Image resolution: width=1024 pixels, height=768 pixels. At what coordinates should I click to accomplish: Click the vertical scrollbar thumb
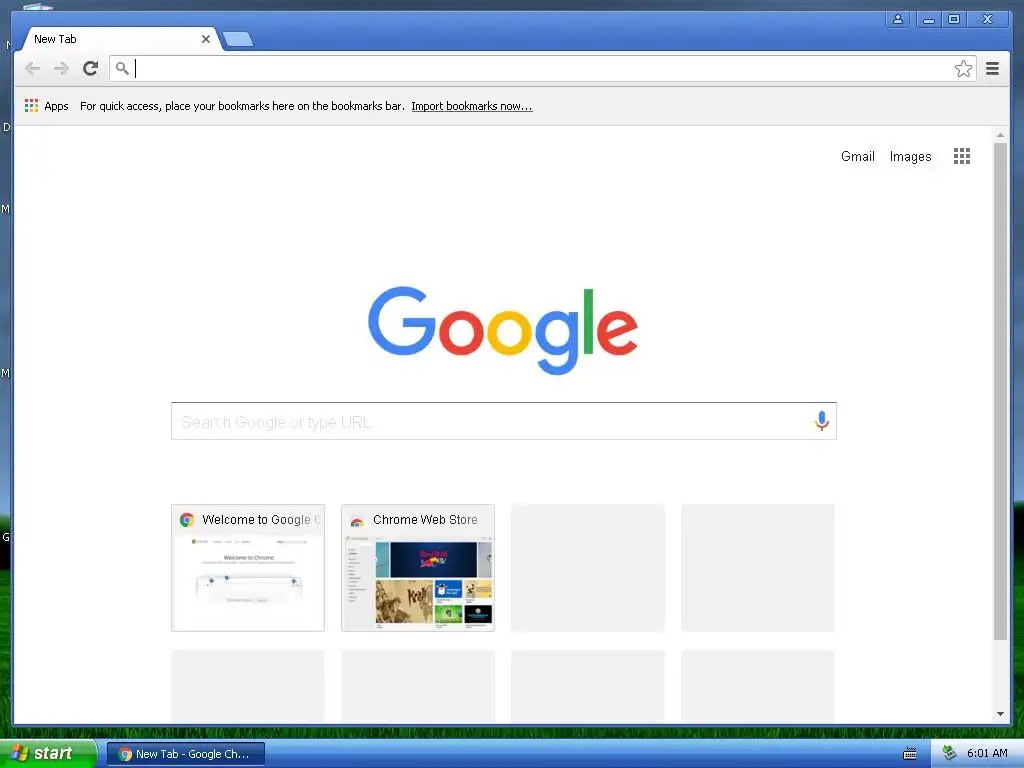click(x=1000, y=391)
